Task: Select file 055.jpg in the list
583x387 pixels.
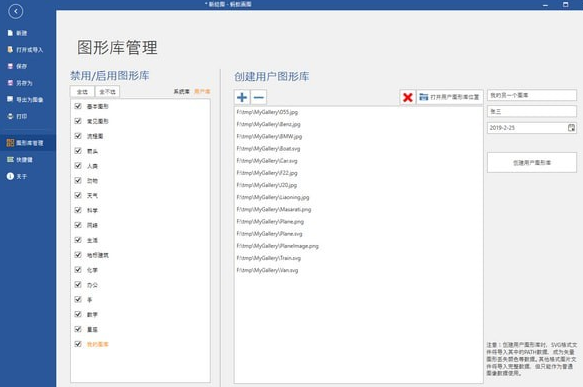Action: 267,112
